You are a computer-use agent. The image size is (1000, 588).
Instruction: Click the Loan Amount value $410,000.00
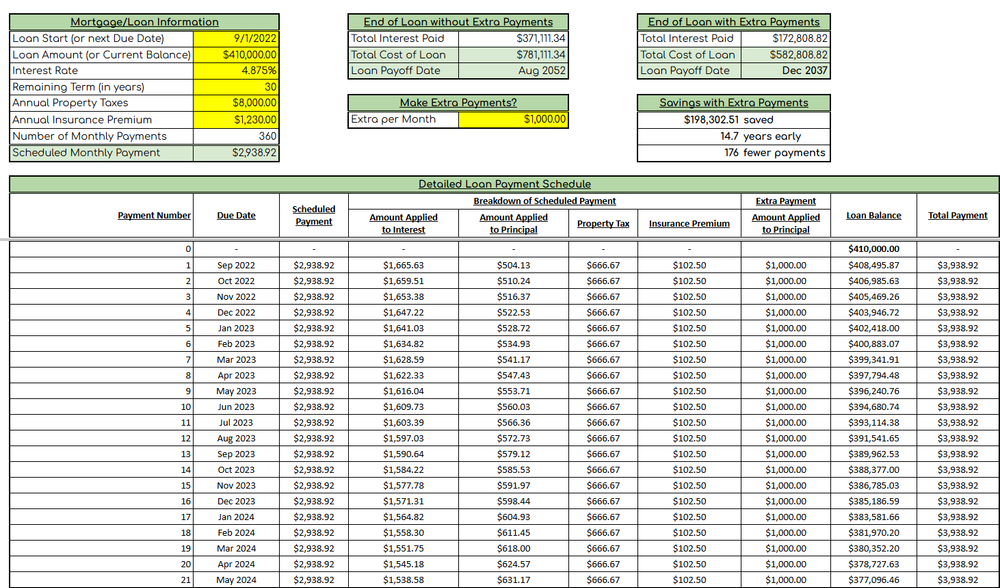(236, 55)
